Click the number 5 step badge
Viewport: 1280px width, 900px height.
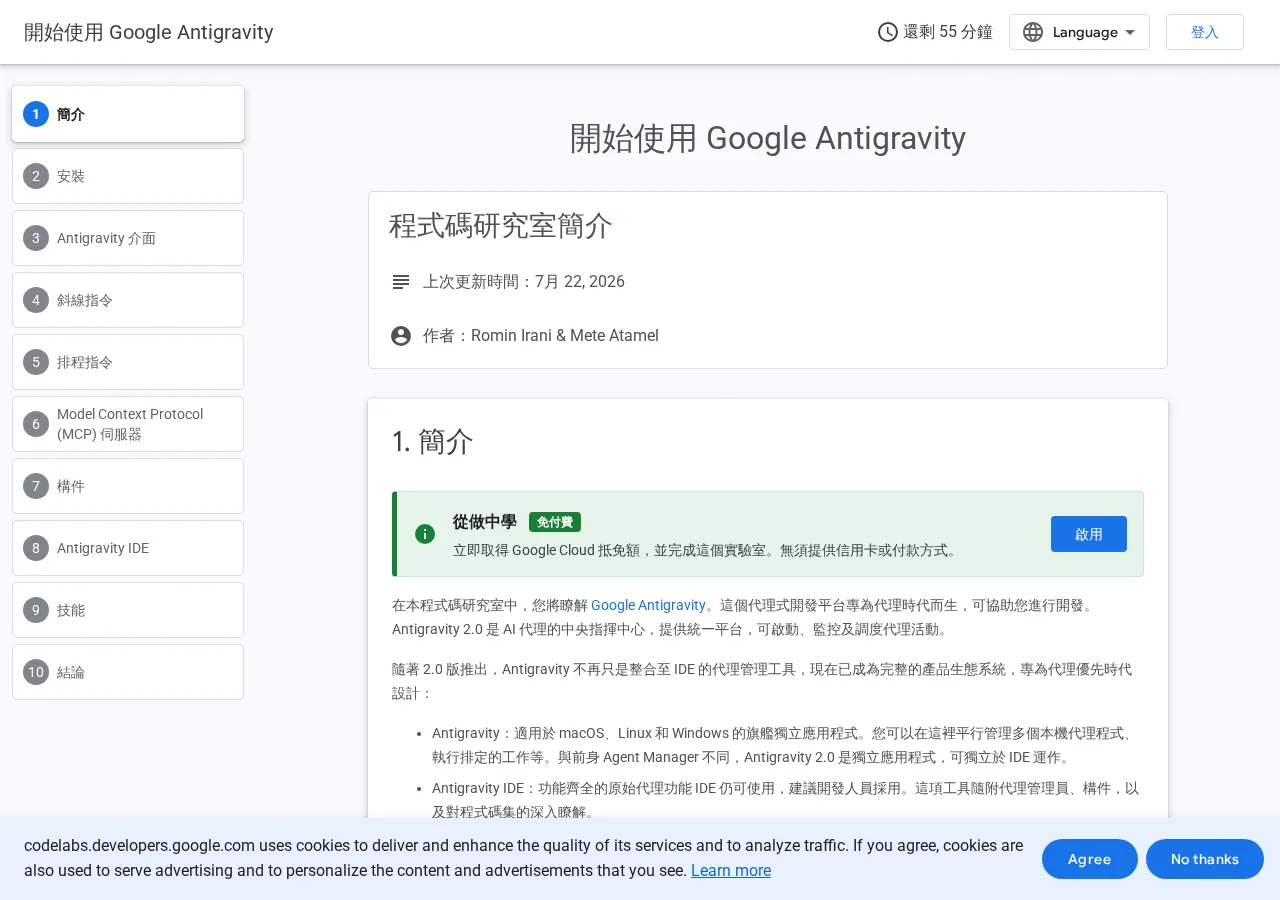coord(36,362)
